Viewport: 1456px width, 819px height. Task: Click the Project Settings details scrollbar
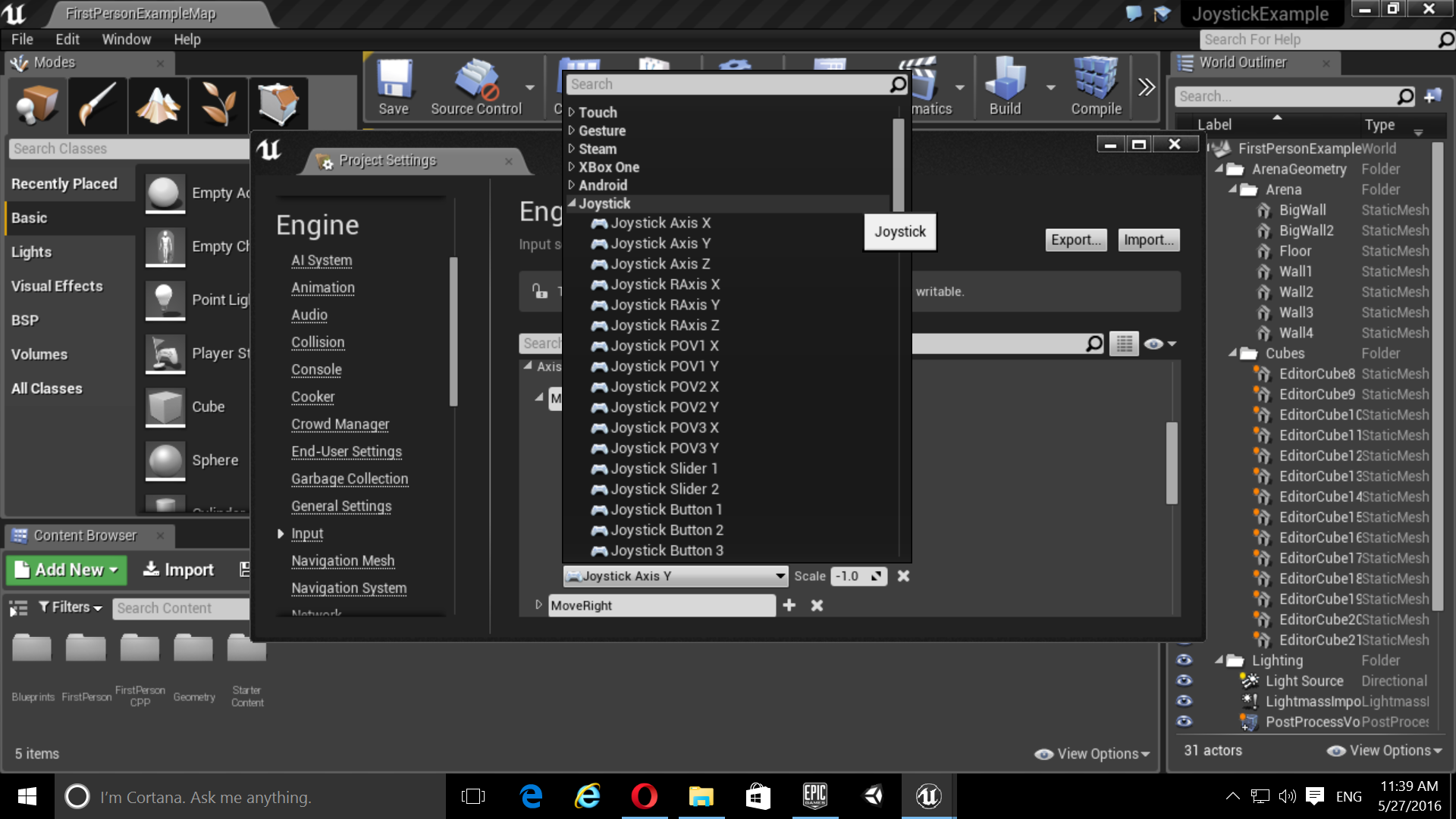coord(1172,463)
